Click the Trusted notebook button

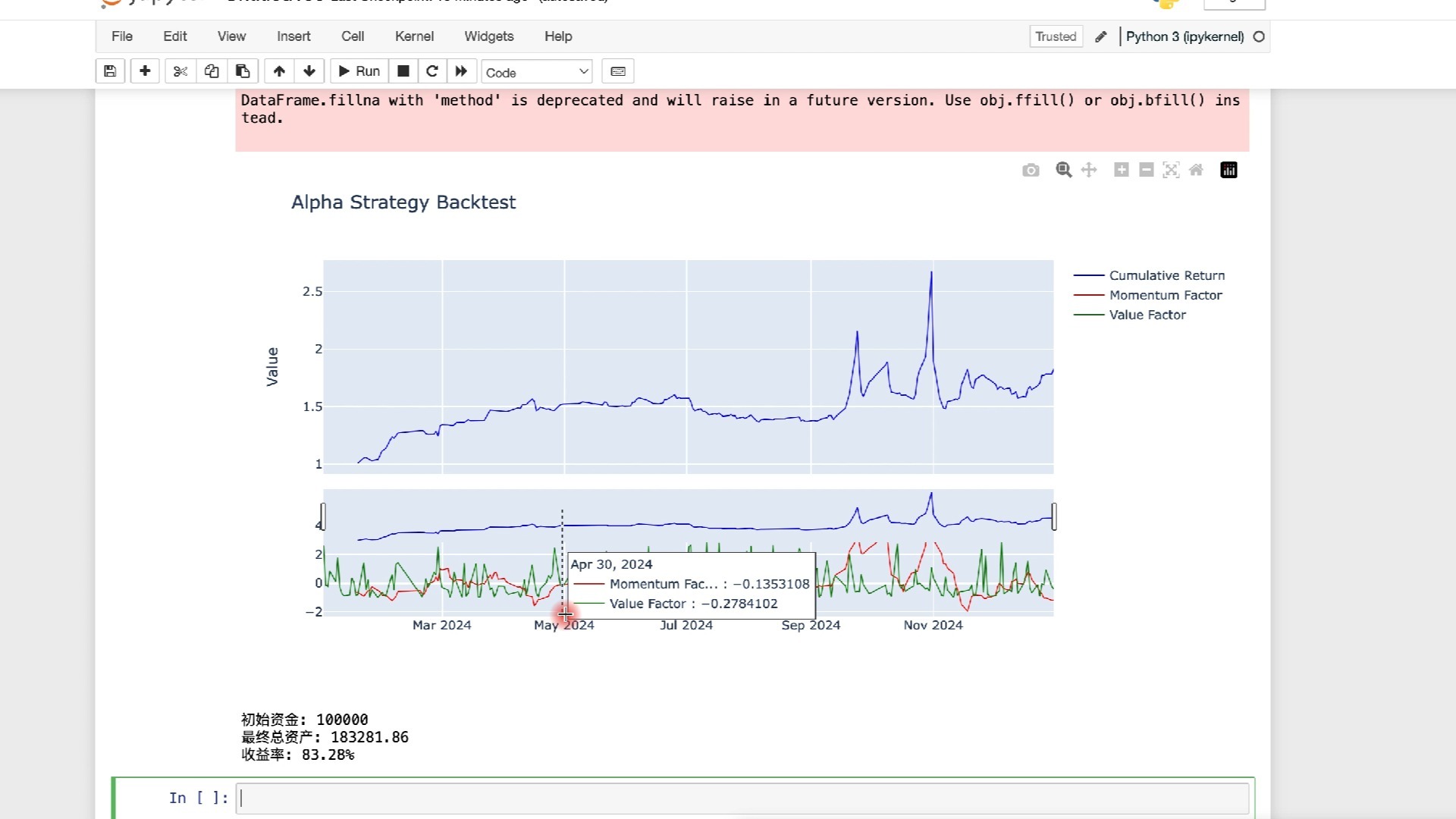pos(1056,36)
